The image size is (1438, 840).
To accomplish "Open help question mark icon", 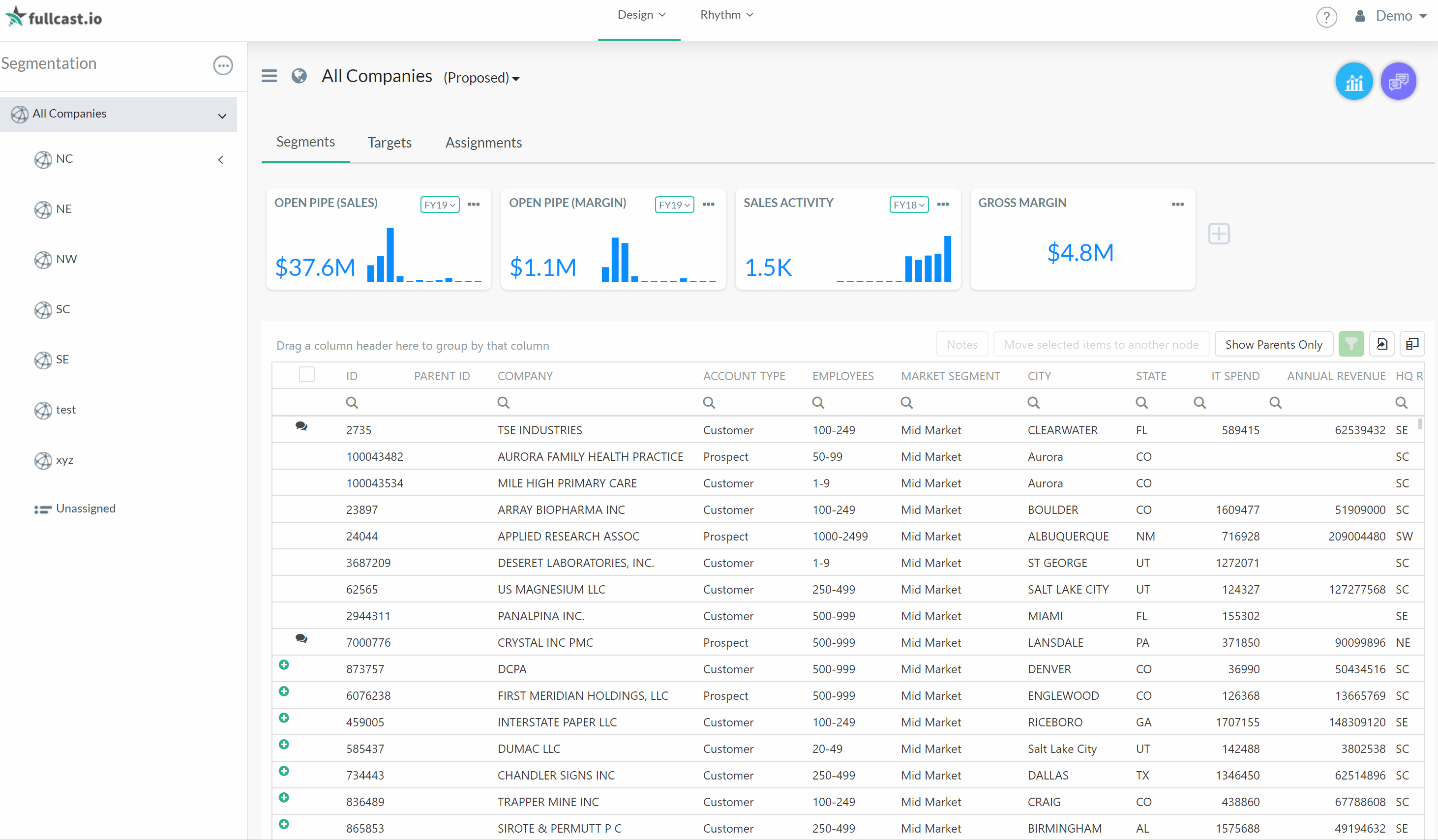I will (x=1326, y=17).
